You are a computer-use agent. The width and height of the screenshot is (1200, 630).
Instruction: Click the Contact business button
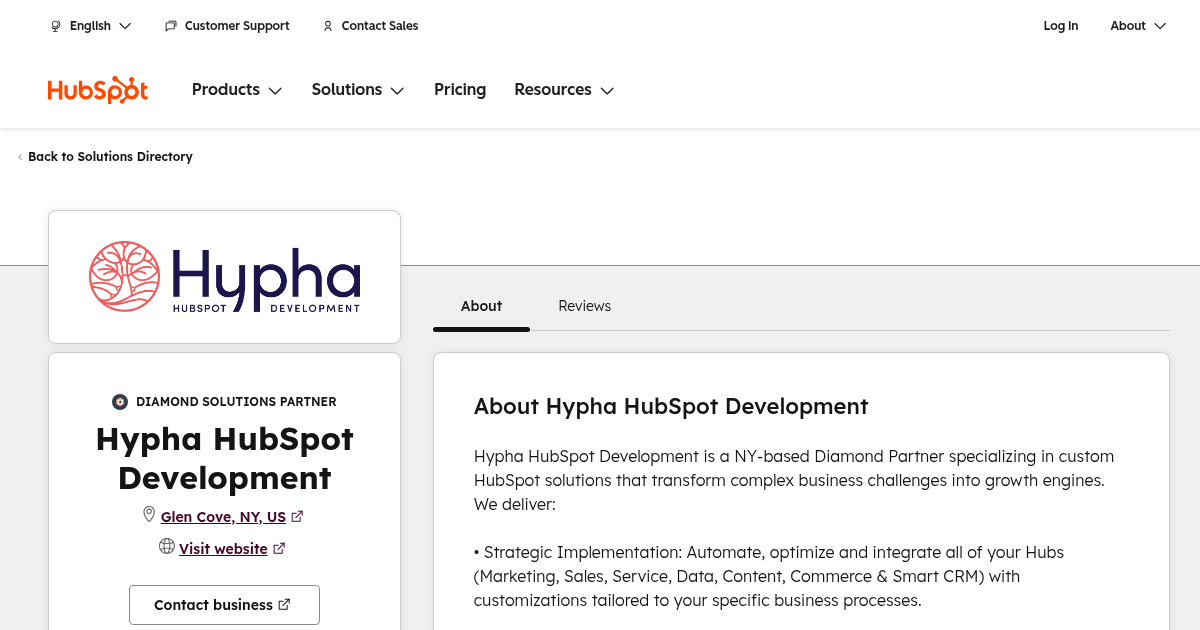point(224,605)
